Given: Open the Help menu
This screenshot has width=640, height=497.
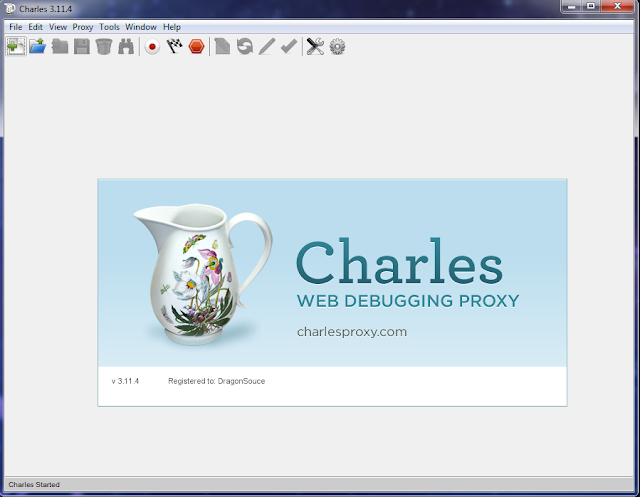Looking at the screenshot, I should pyautogui.click(x=172, y=27).
